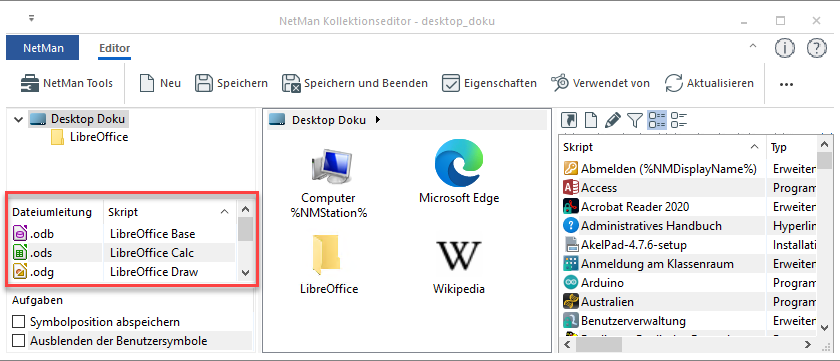
Task: Select Anmeldung am Klassenraum script
Action: click(x=657, y=264)
